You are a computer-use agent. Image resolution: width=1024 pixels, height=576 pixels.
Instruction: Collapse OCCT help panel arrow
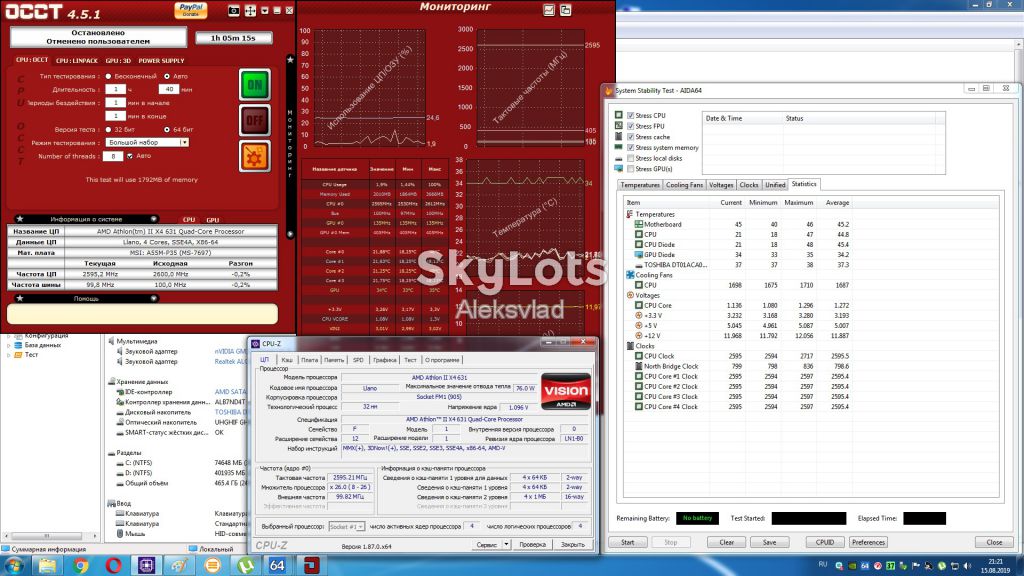point(153,298)
